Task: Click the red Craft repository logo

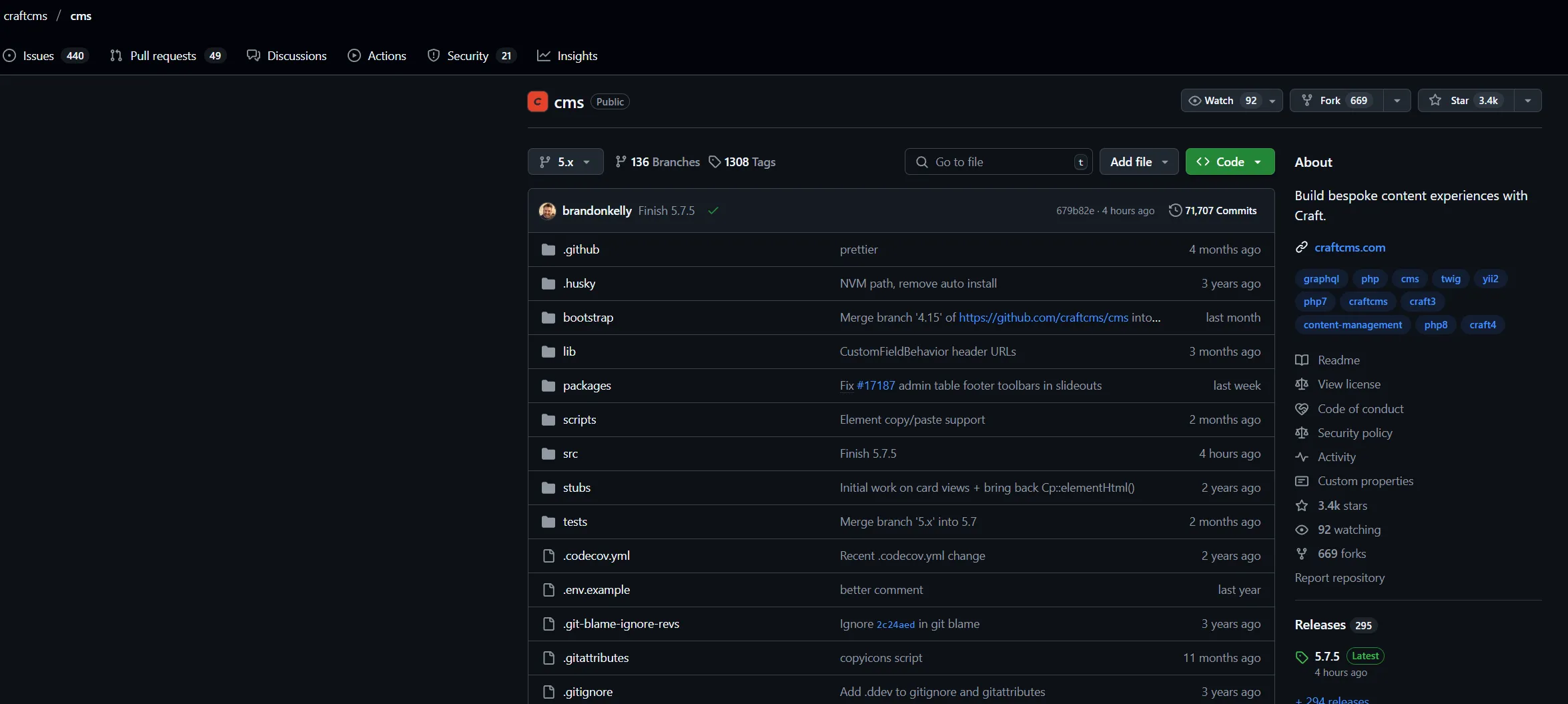Action: pos(538,101)
